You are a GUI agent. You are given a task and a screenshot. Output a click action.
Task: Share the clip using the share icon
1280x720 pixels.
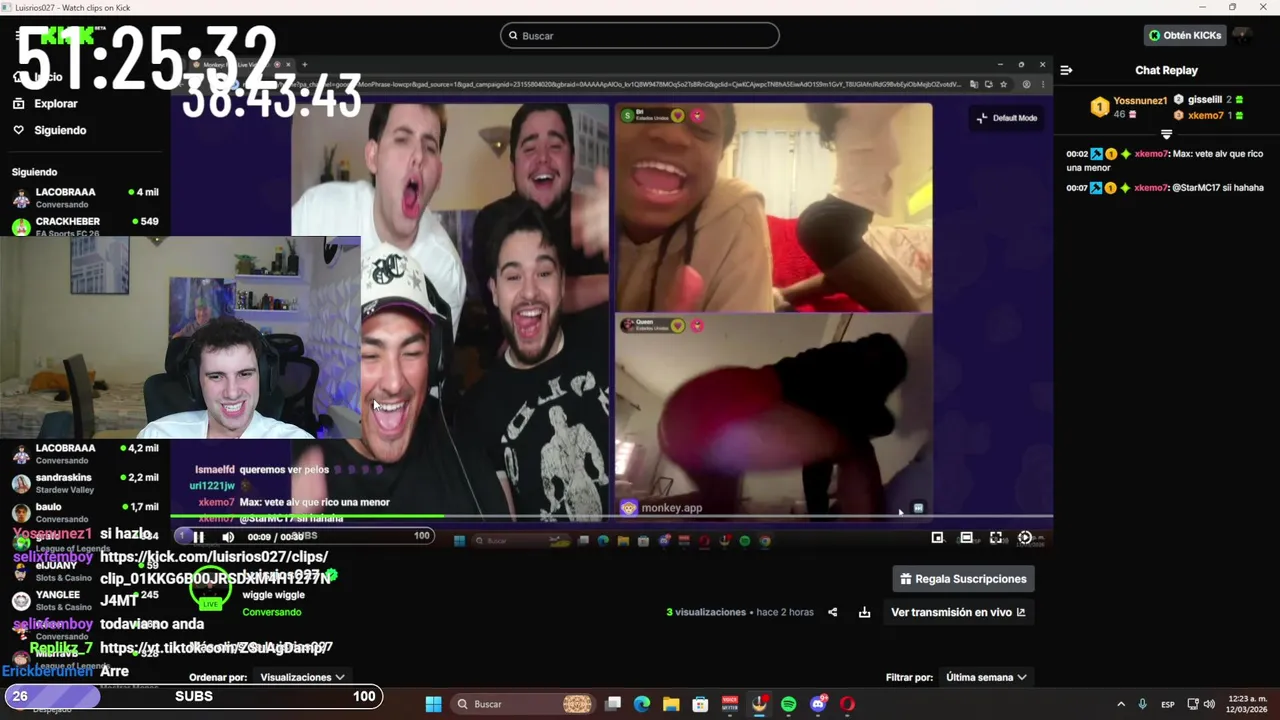832,612
